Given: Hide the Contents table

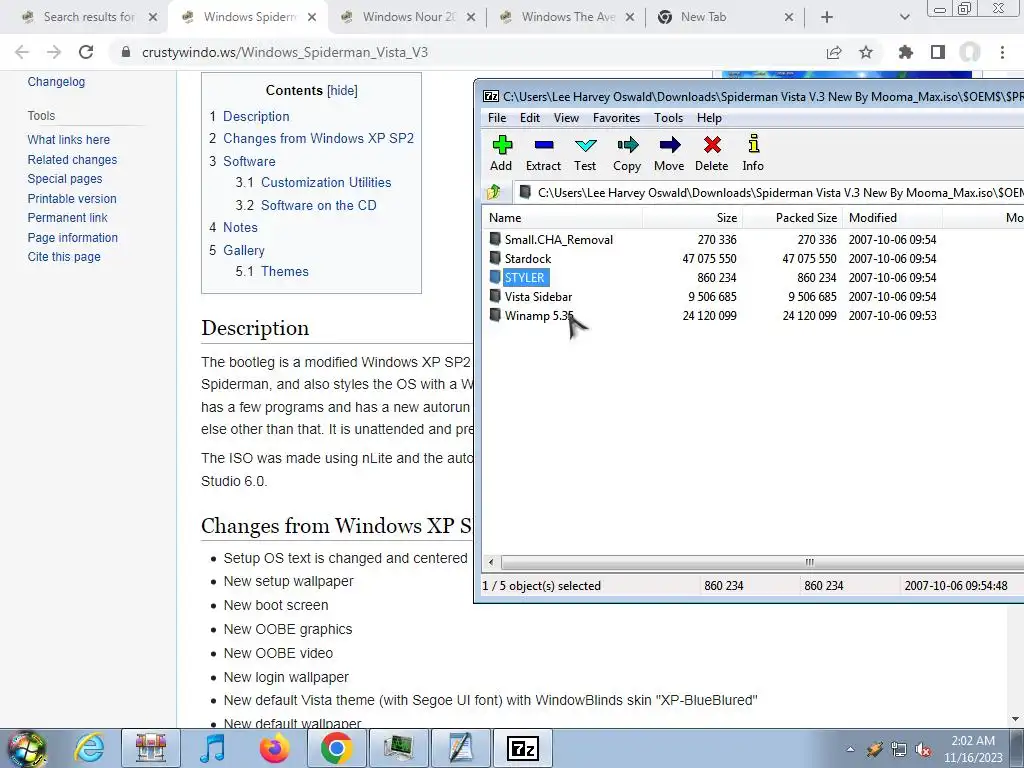Looking at the screenshot, I should pyautogui.click(x=342, y=90).
